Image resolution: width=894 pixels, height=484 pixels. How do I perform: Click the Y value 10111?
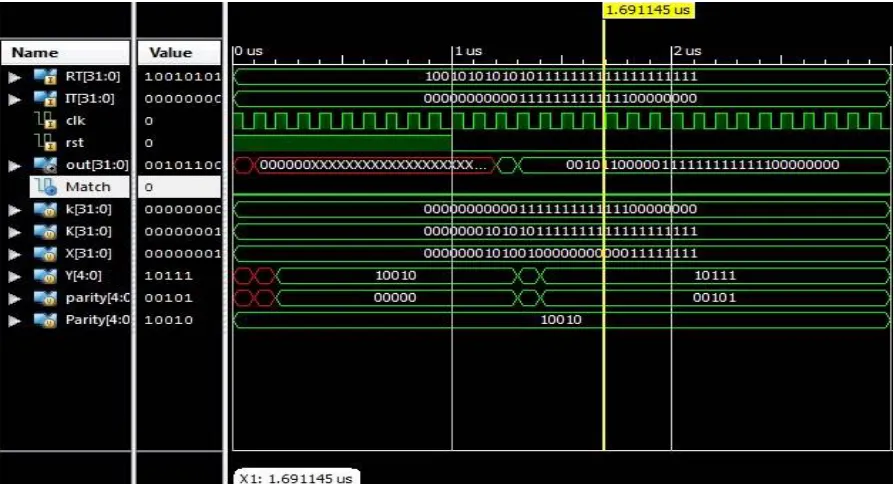coord(169,276)
